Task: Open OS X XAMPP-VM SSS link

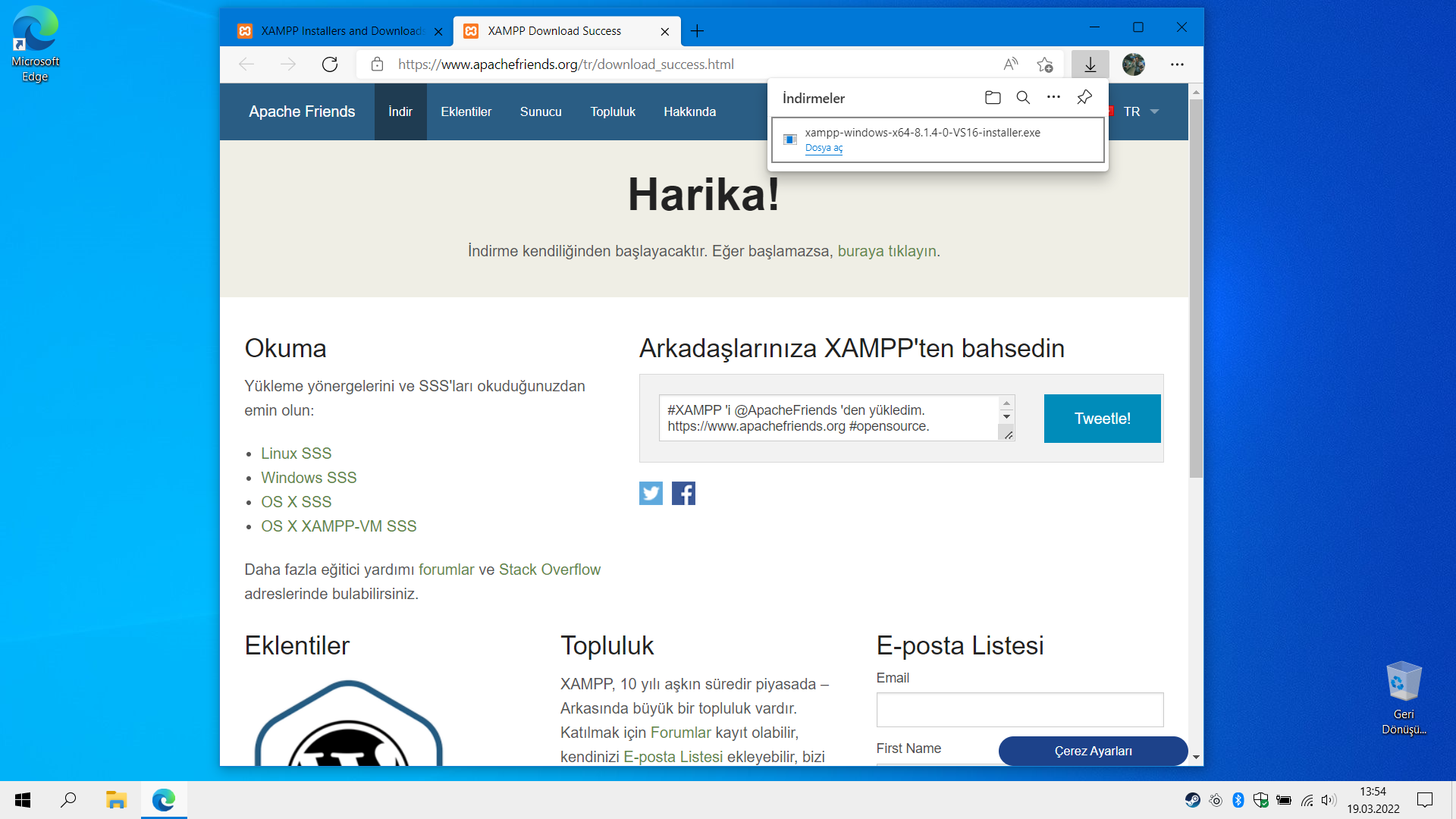Action: coord(339,526)
